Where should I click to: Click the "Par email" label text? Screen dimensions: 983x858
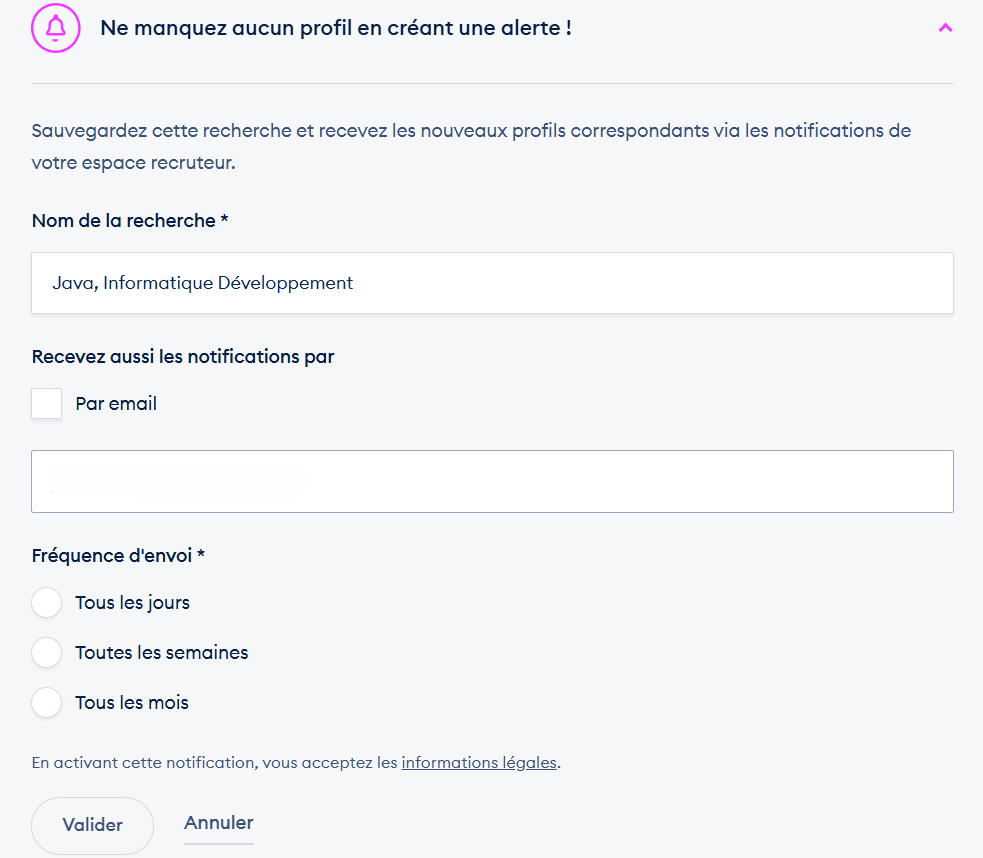pos(116,404)
